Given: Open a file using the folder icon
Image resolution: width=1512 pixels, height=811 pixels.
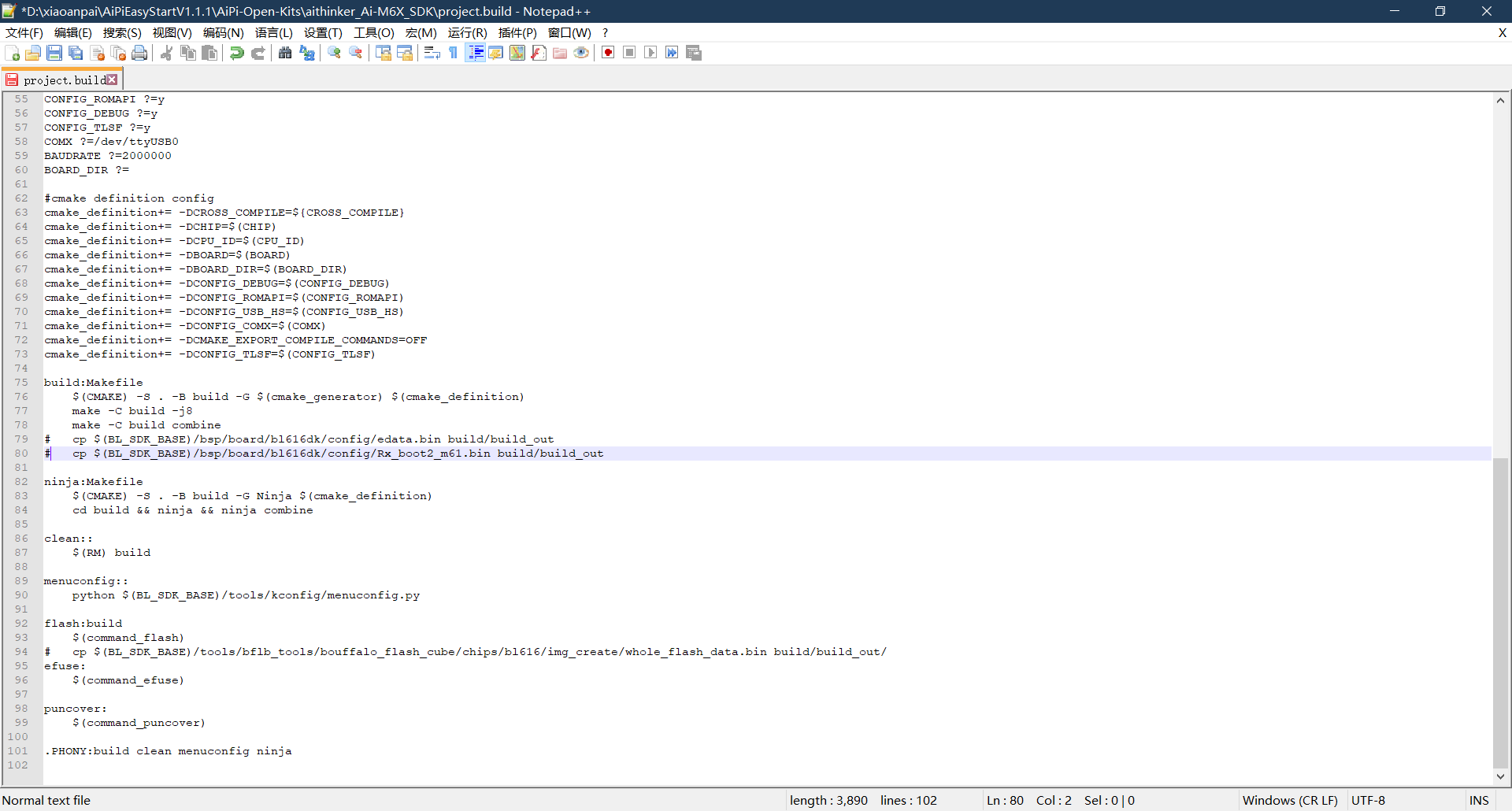Looking at the screenshot, I should pyautogui.click(x=33, y=53).
